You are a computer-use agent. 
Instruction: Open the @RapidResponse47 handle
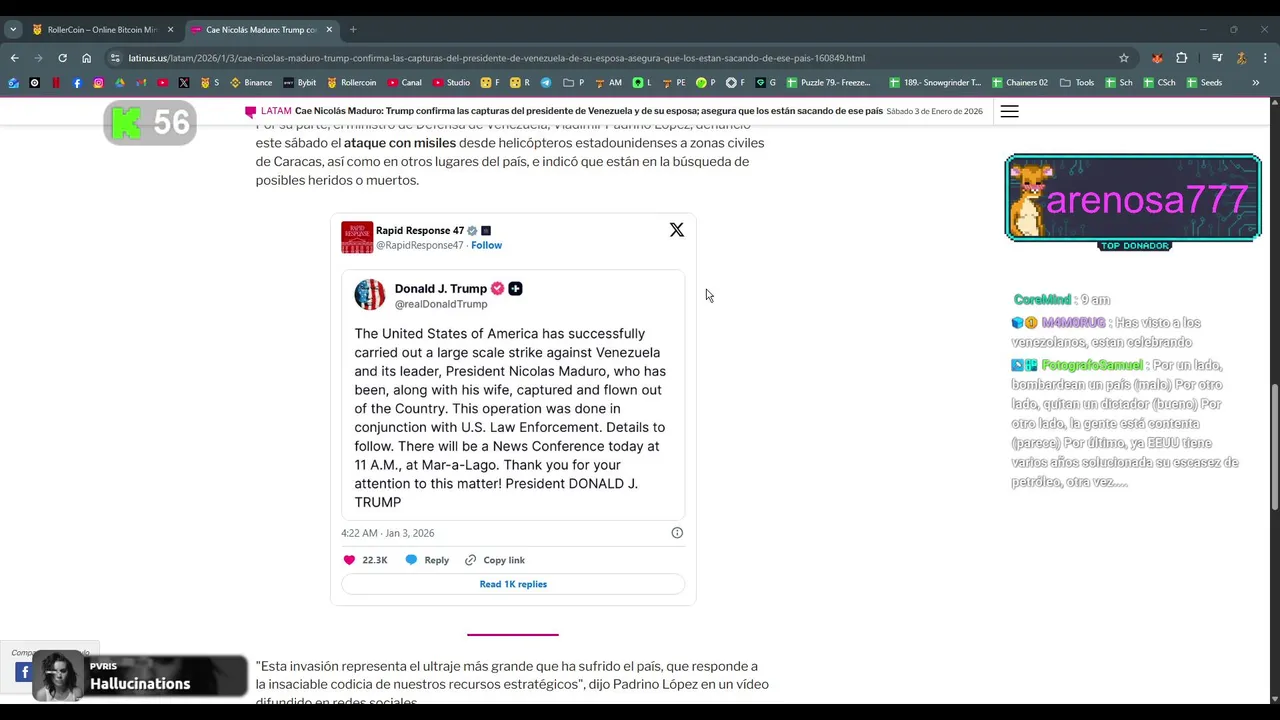click(420, 245)
